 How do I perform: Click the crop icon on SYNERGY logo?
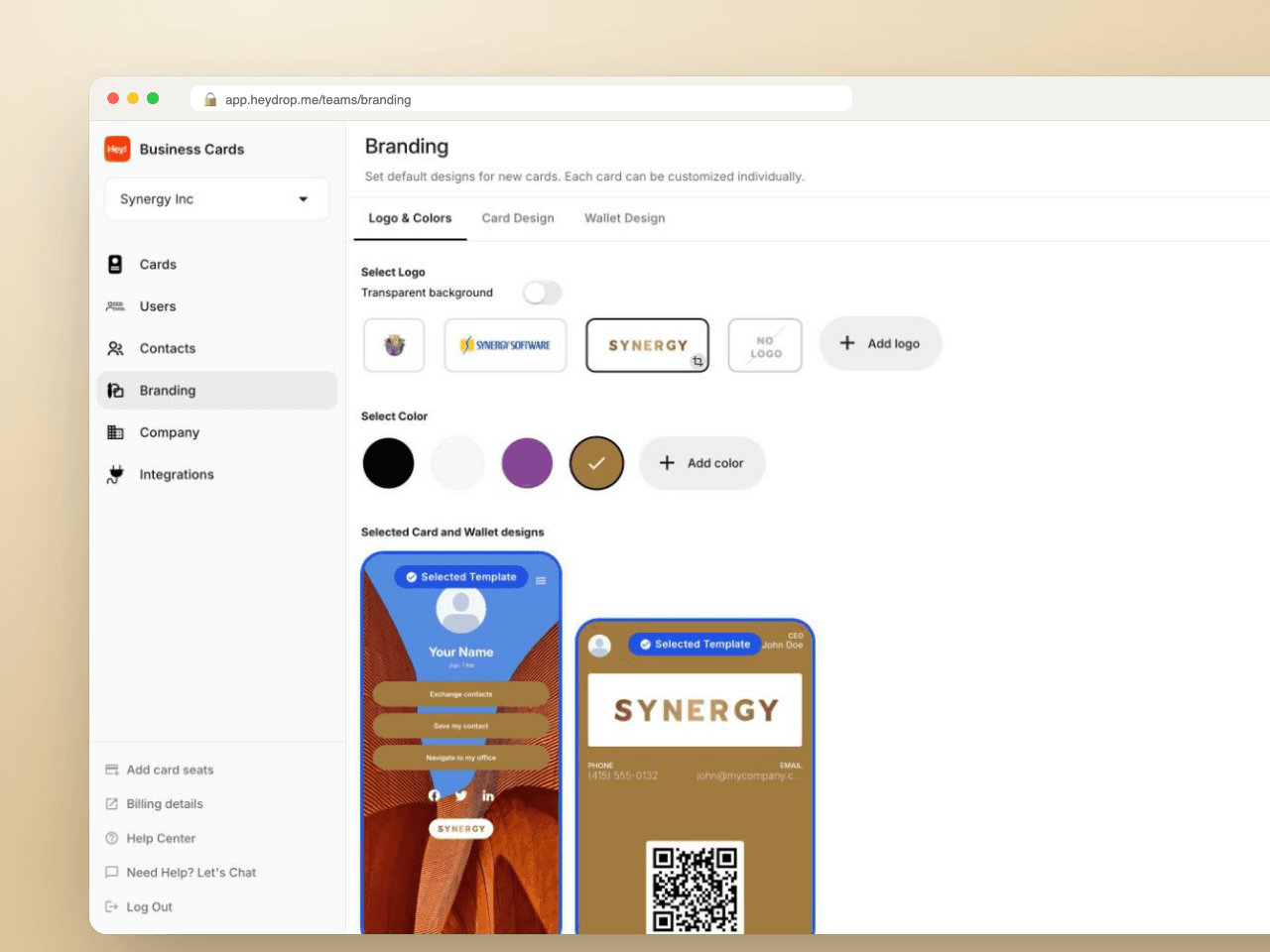pyautogui.click(x=698, y=361)
